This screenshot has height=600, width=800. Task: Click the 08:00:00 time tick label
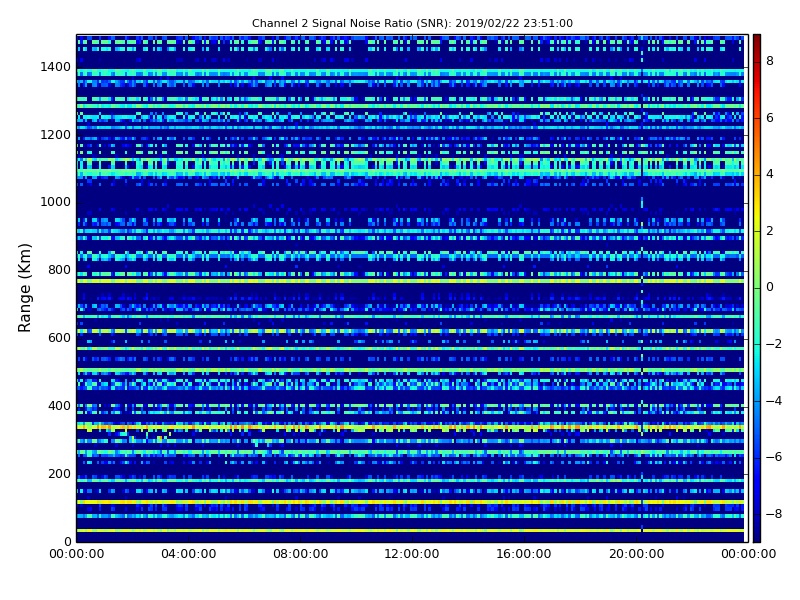301,554
